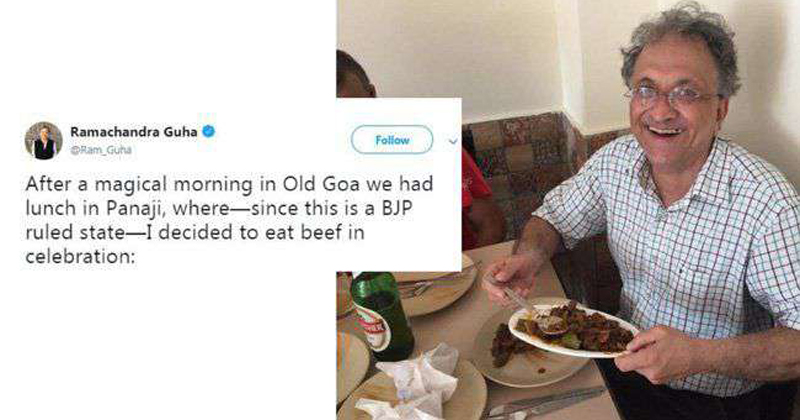Open Ramachandra Guha's profile avatar
The image size is (800, 420).
pos(43,140)
